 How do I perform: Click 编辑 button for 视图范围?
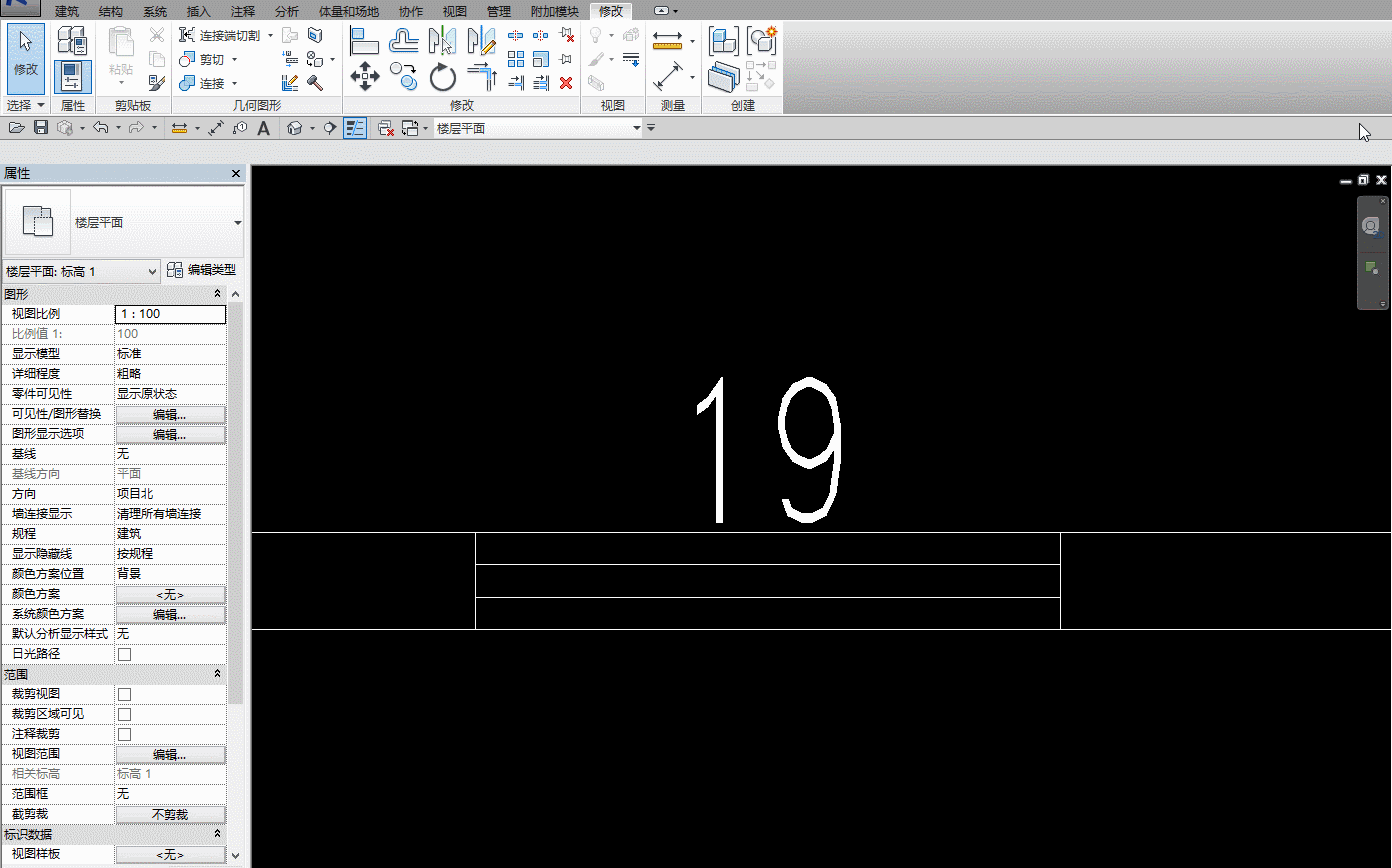click(171, 754)
